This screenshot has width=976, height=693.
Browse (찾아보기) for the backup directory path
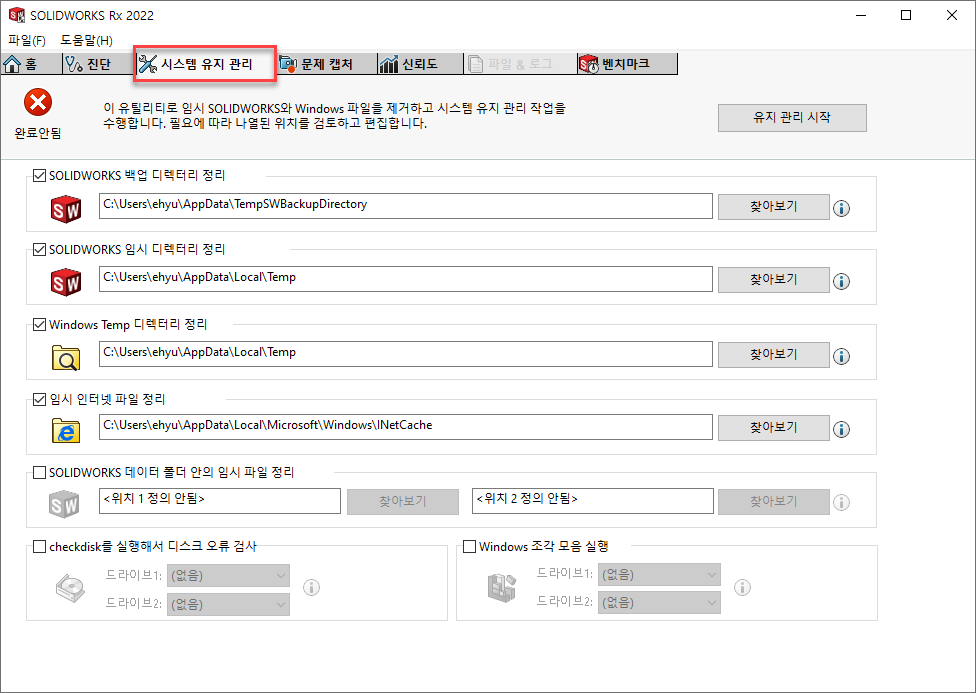tap(774, 207)
